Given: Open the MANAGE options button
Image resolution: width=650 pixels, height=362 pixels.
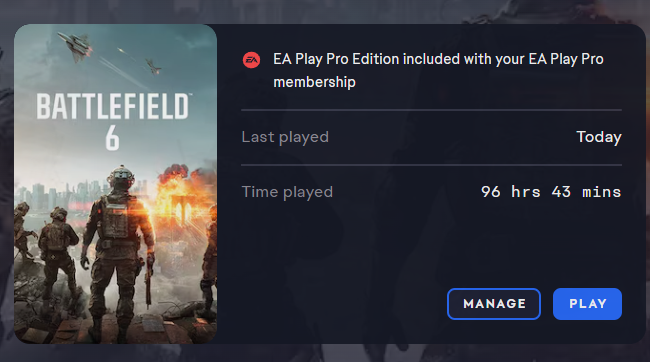Looking at the screenshot, I should tap(494, 304).
